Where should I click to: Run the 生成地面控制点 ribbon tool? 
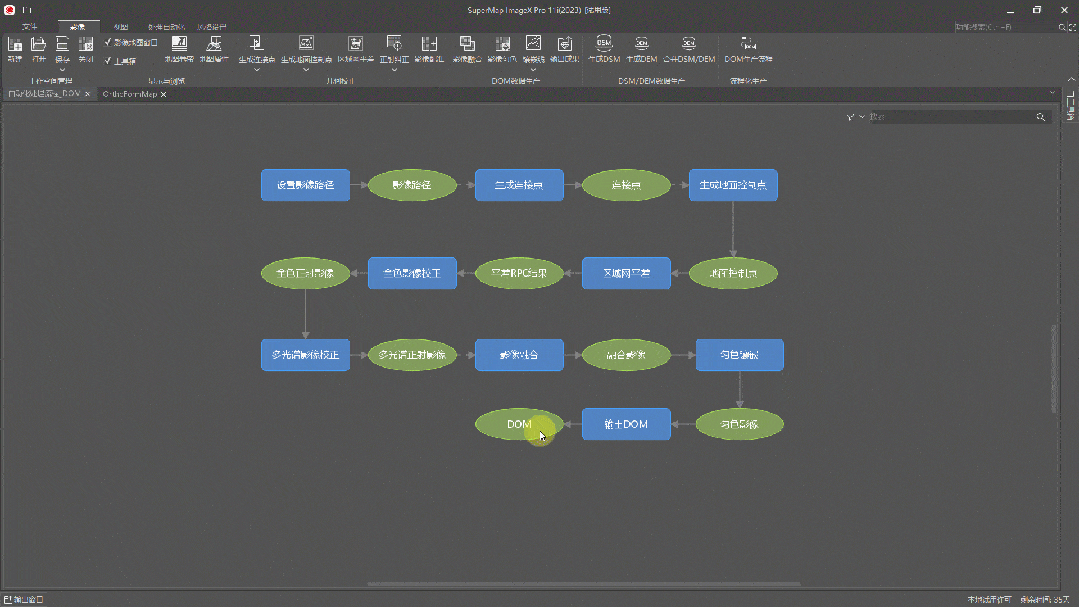306,49
